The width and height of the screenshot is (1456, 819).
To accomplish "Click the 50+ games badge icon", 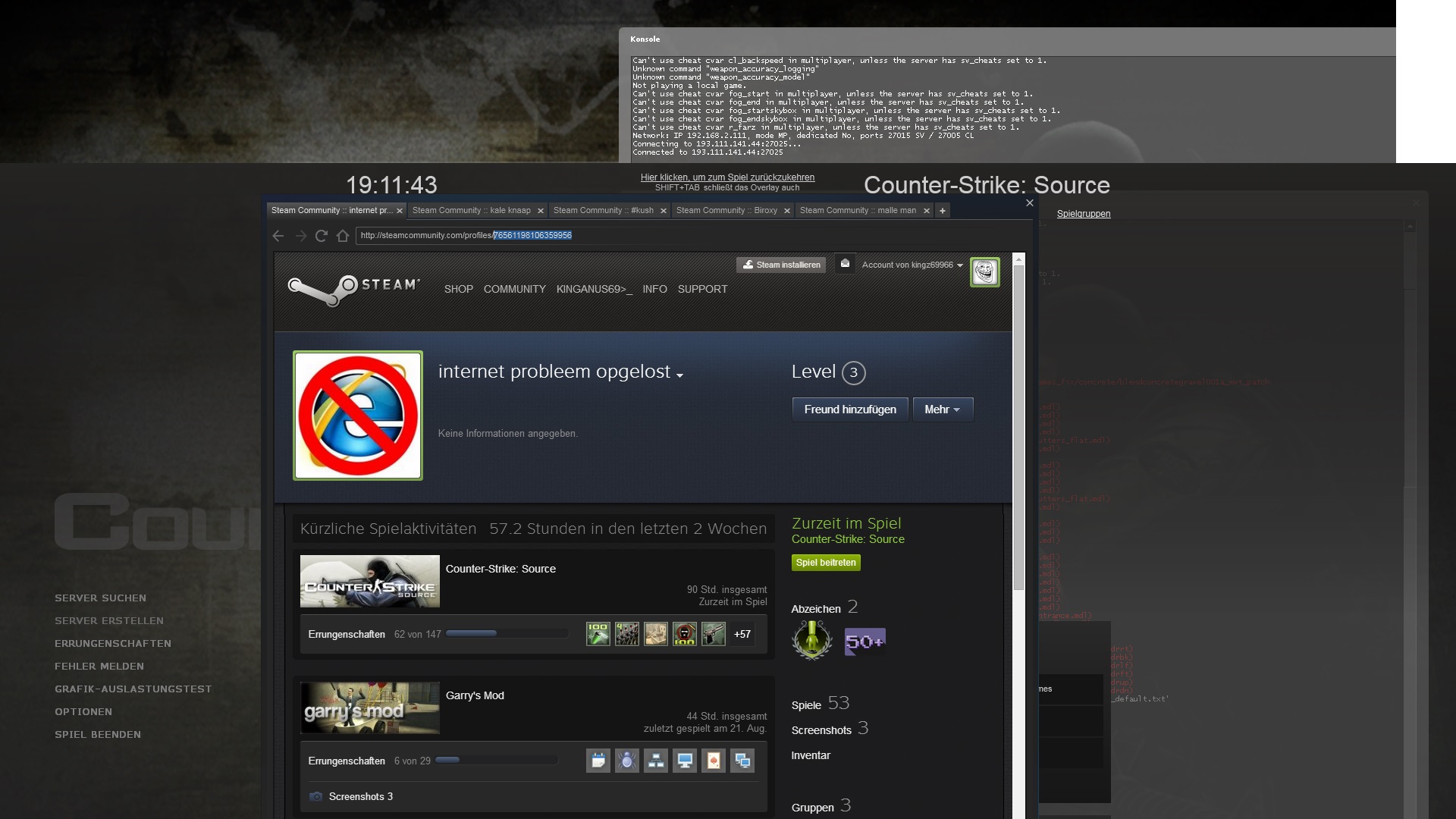I will tap(864, 642).
